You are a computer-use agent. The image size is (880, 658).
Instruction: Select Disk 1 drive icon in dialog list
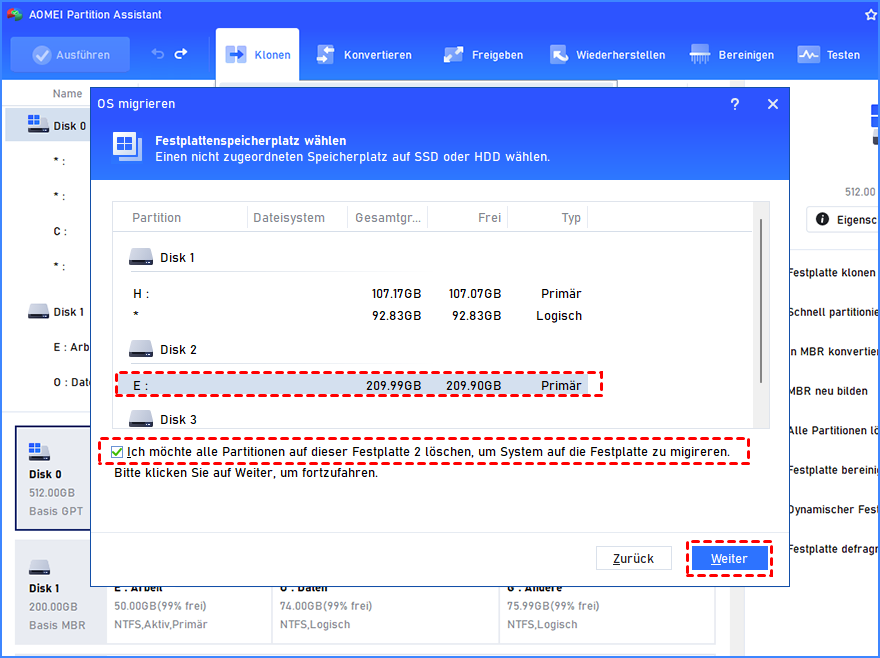[x=140, y=258]
